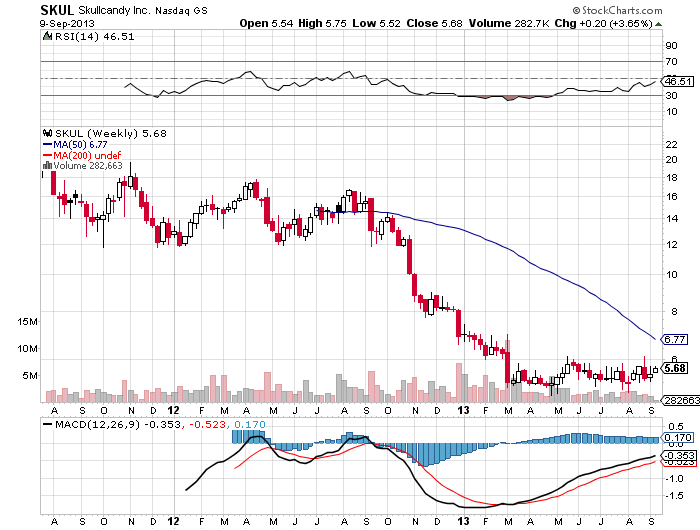Click the 5M volume axis label
Screen dimensions: 700x530
tap(30, 376)
